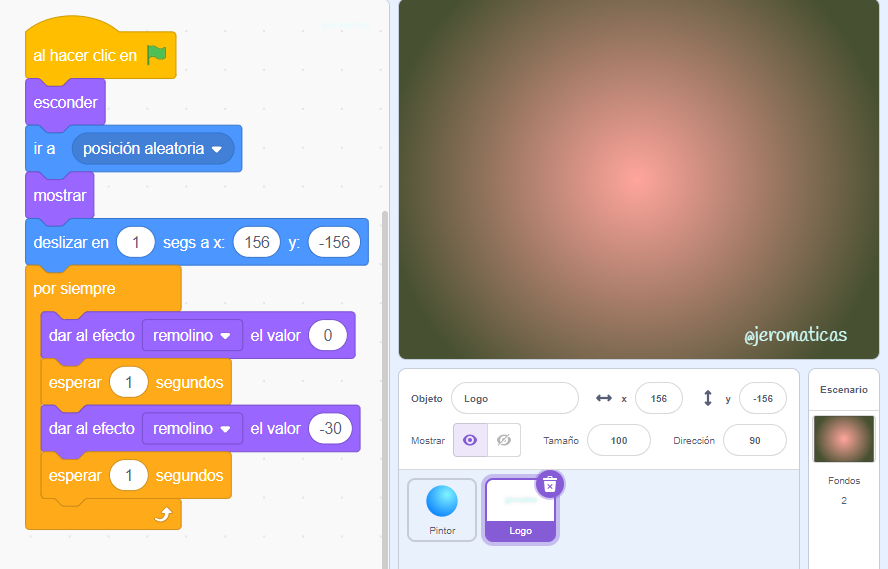Open the 'remolino' dropdown beside value -30
This screenshot has width=888, height=569.
(192, 429)
